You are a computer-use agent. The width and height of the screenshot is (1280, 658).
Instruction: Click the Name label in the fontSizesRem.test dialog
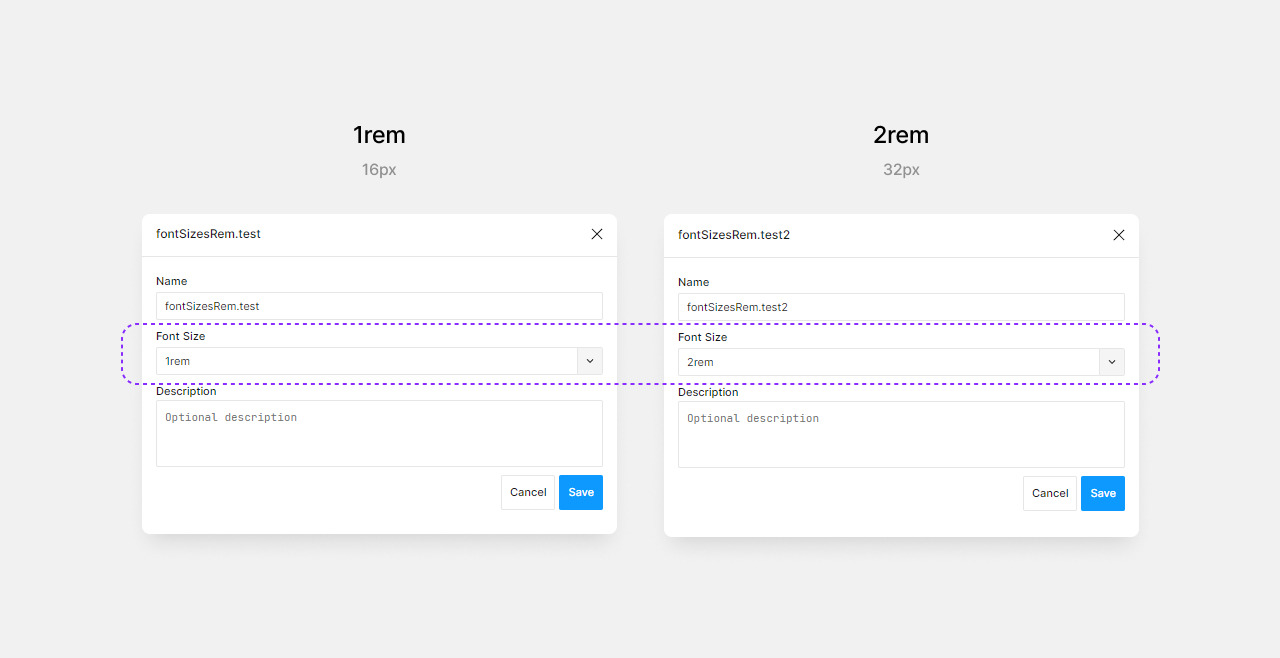tap(171, 281)
